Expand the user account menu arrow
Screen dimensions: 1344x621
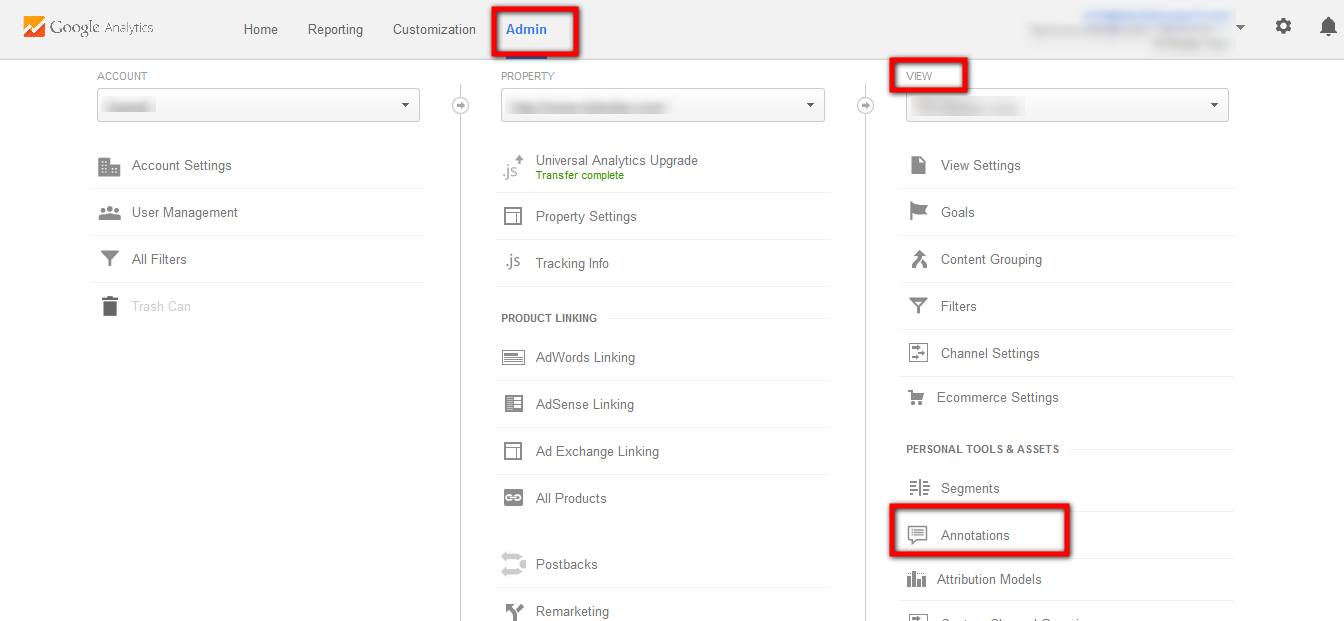point(1240,28)
